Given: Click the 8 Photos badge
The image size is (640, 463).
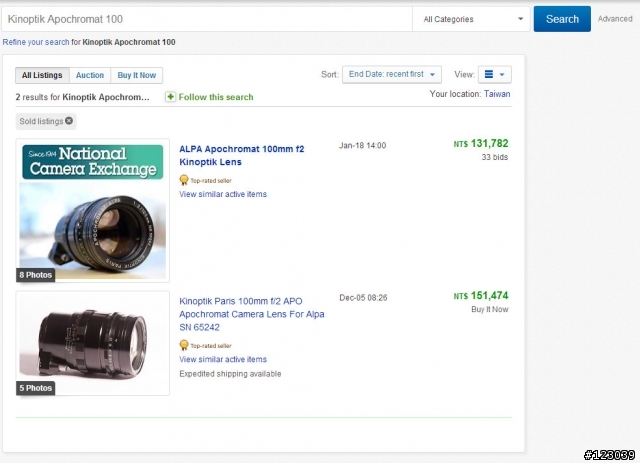Looking at the screenshot, I should coord(36,275).
